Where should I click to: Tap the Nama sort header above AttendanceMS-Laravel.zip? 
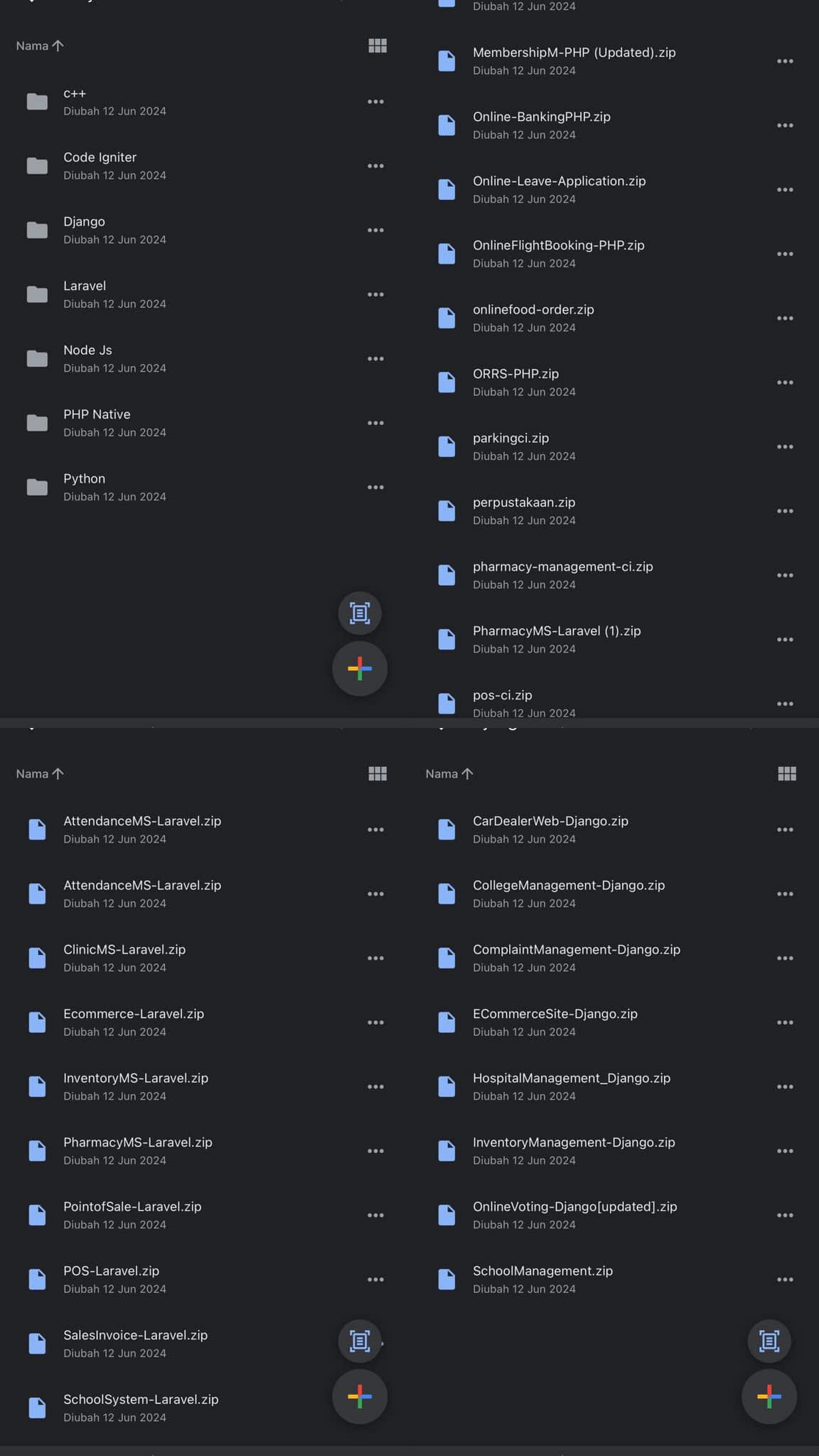pyautogui.click(x=40, y=773)
